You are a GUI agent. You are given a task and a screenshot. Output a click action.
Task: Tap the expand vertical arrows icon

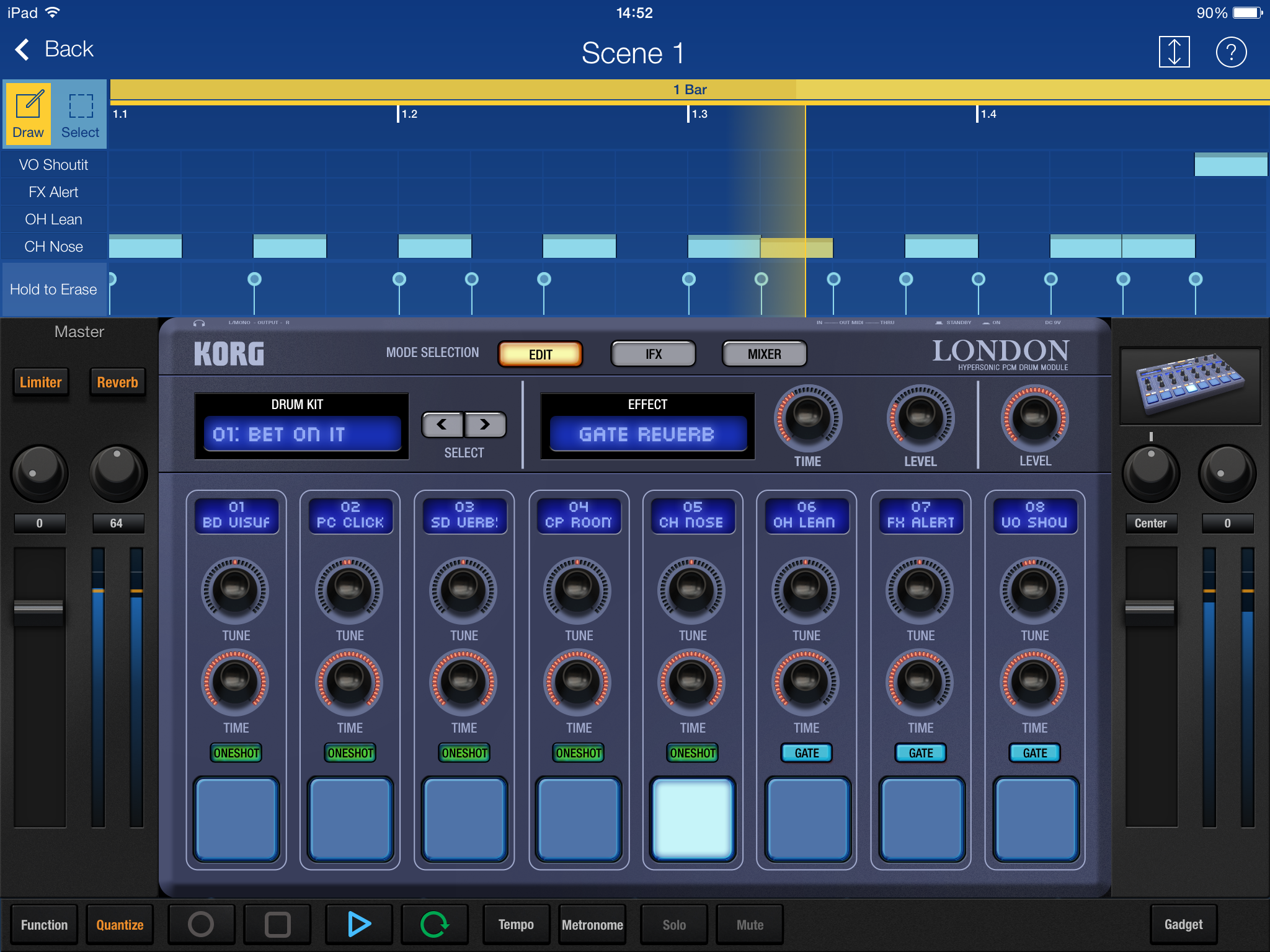click(1174, 52)
